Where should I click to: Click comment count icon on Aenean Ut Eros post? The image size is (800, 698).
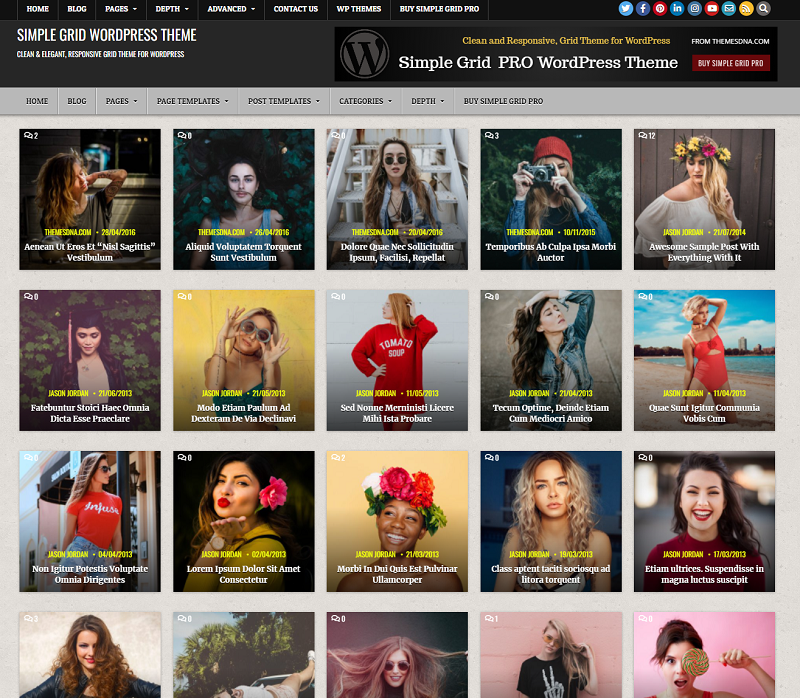pyautogui.click(x=31, y=136)
